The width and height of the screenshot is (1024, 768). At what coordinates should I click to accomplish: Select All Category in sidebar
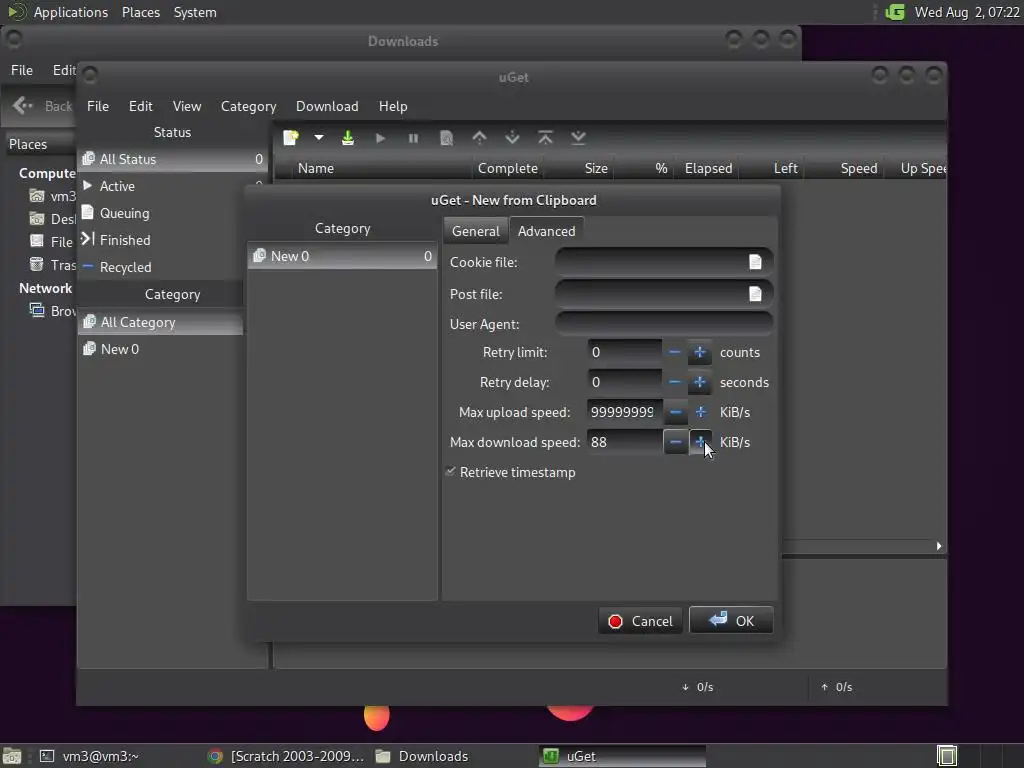161,322
